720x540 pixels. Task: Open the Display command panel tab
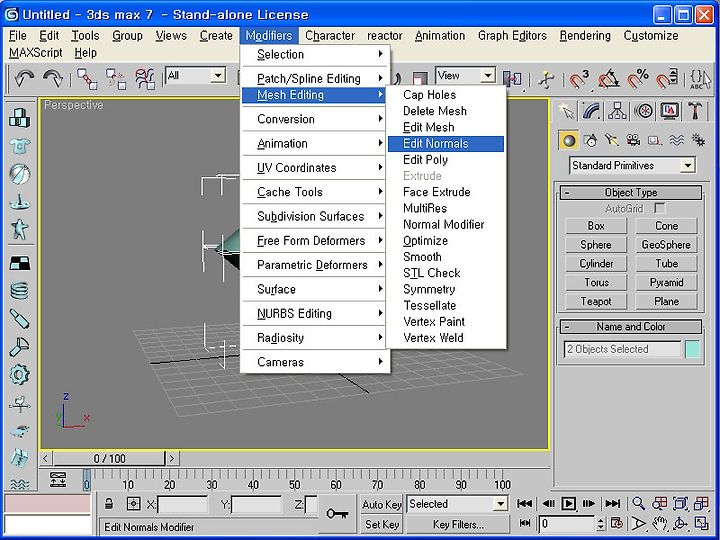coord(669,111)
